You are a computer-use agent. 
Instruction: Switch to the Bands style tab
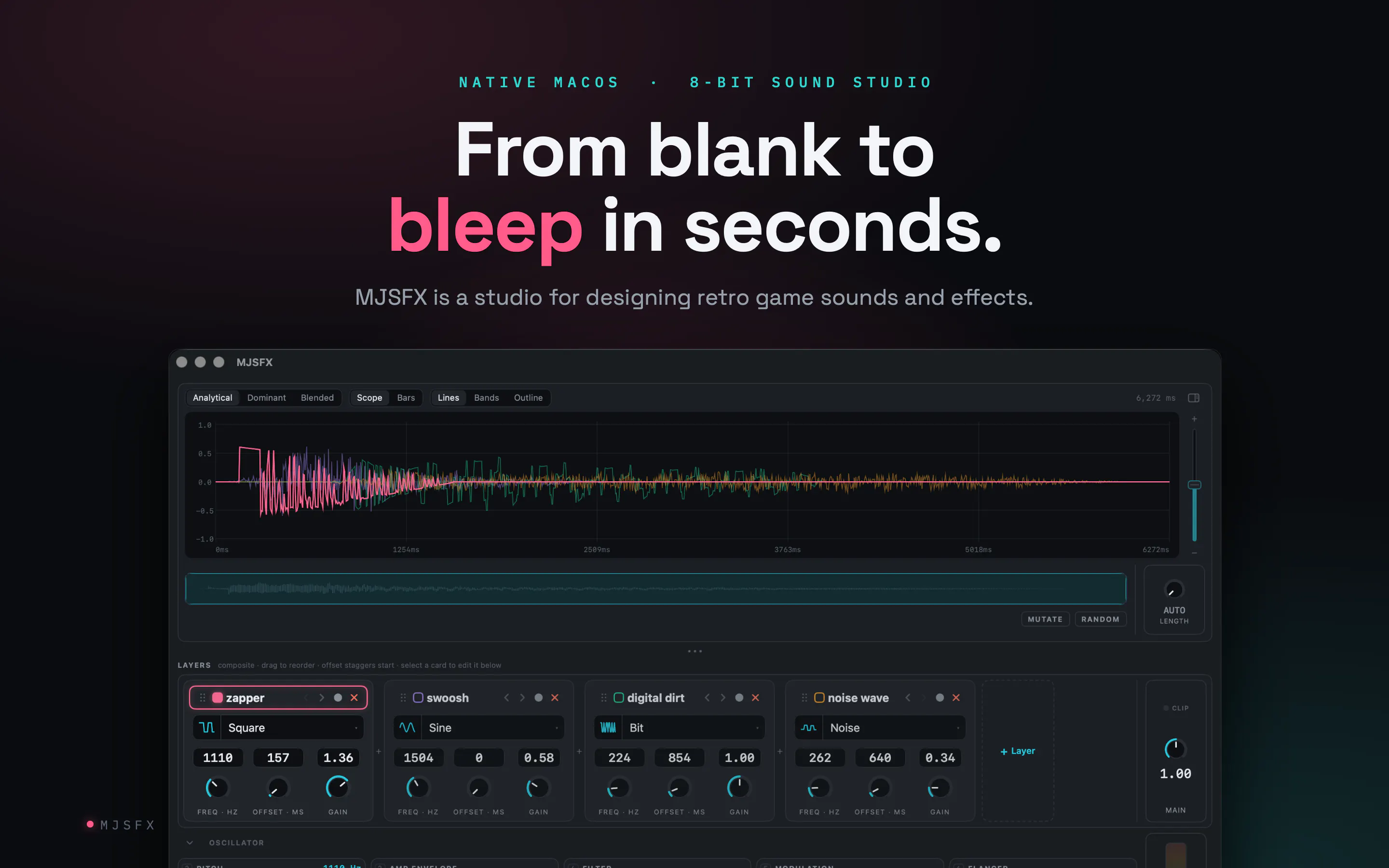tap(486, 398)
